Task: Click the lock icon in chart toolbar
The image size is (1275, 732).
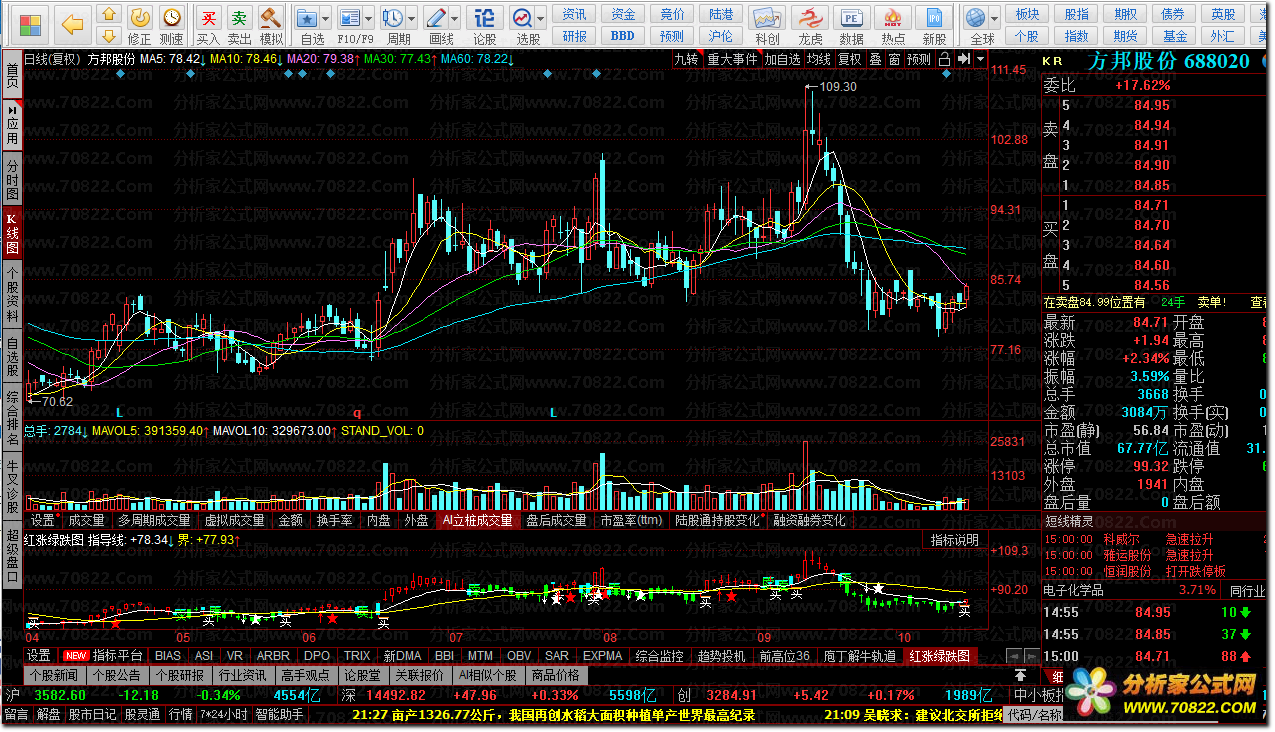Action: 945,59
